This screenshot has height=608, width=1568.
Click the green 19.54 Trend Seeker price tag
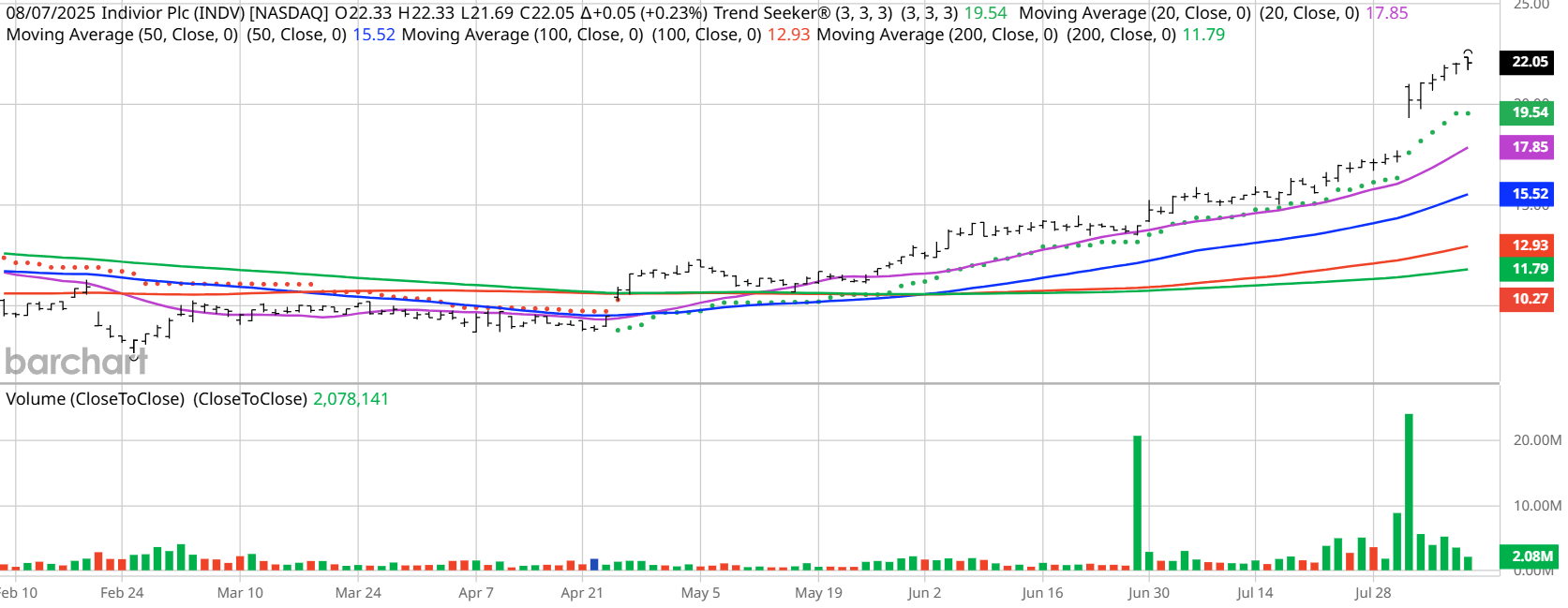[1528, 112]
